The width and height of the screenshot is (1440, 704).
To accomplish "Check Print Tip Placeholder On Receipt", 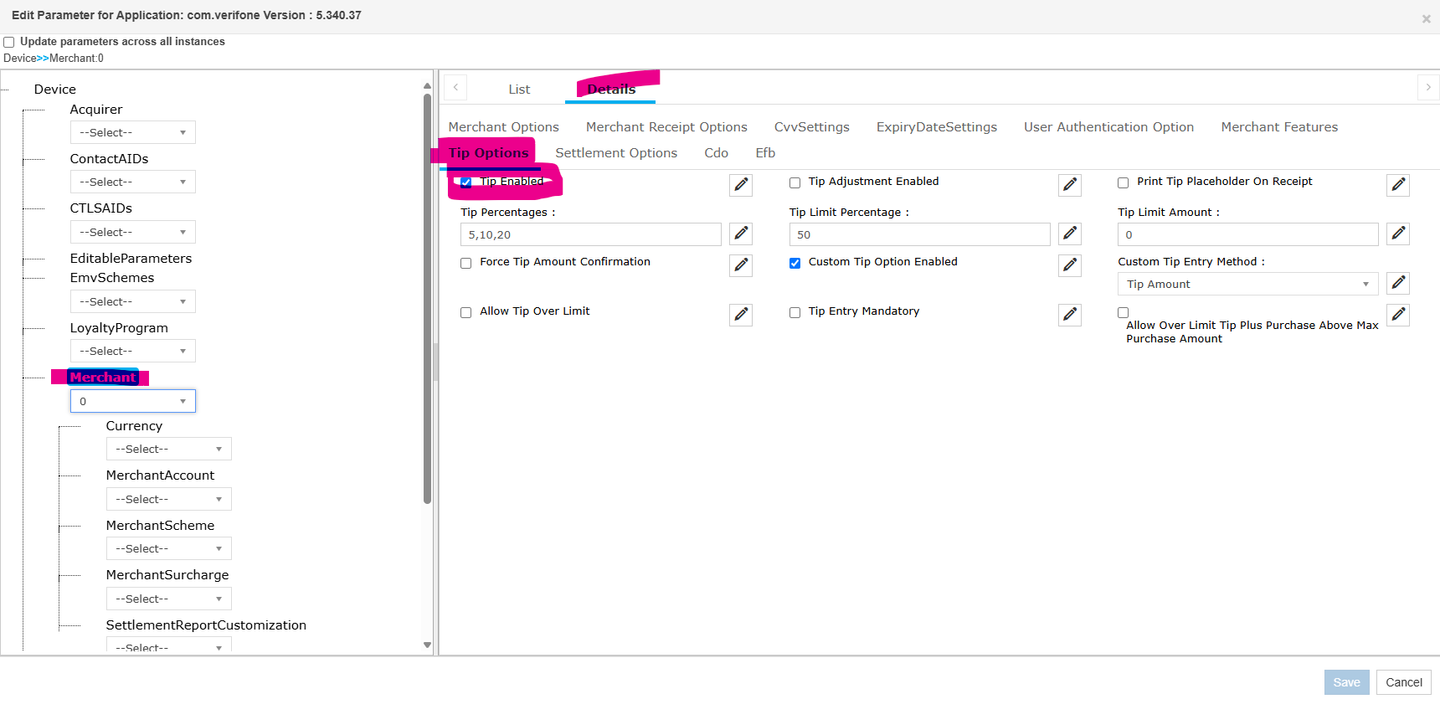I will [1123, 182].
